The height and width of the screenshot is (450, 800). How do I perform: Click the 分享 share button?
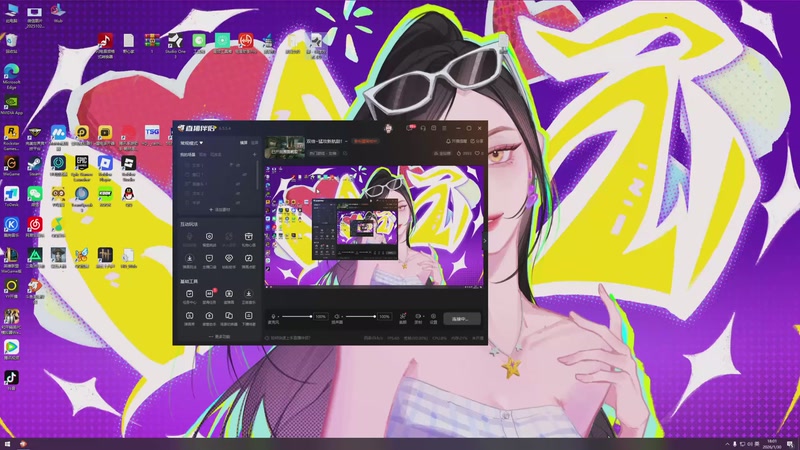pos(477,141)
